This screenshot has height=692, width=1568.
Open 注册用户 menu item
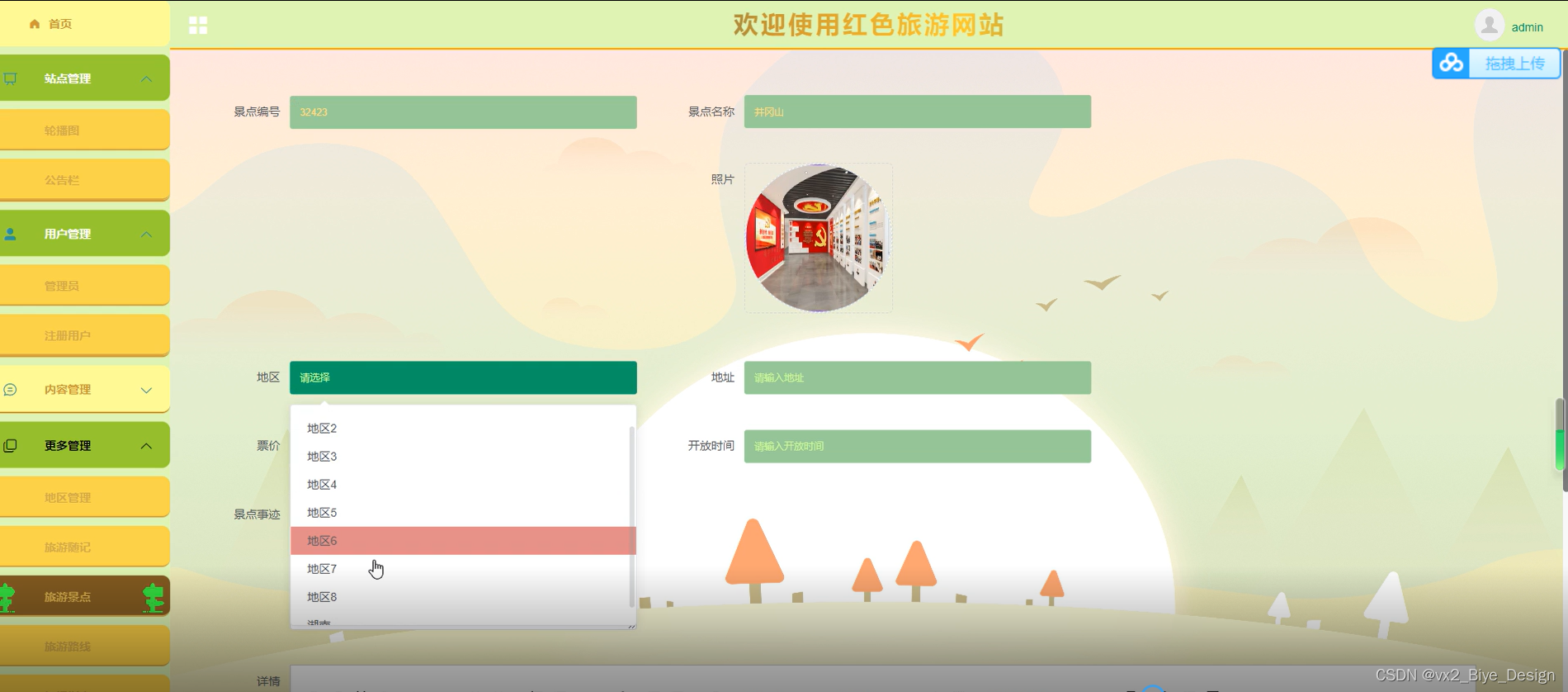tap(85, 334)
